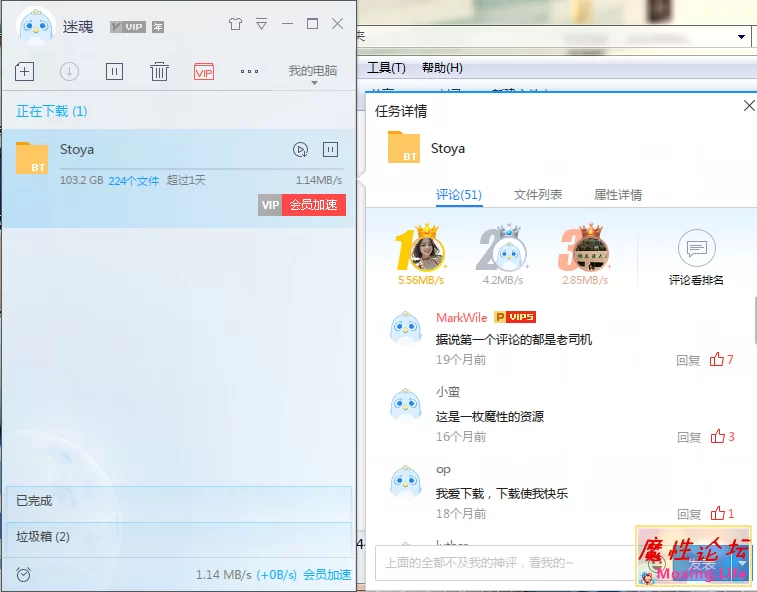Play Stoya task while downloading
Viewport: 757px width, 592px height.
[300, 150]
